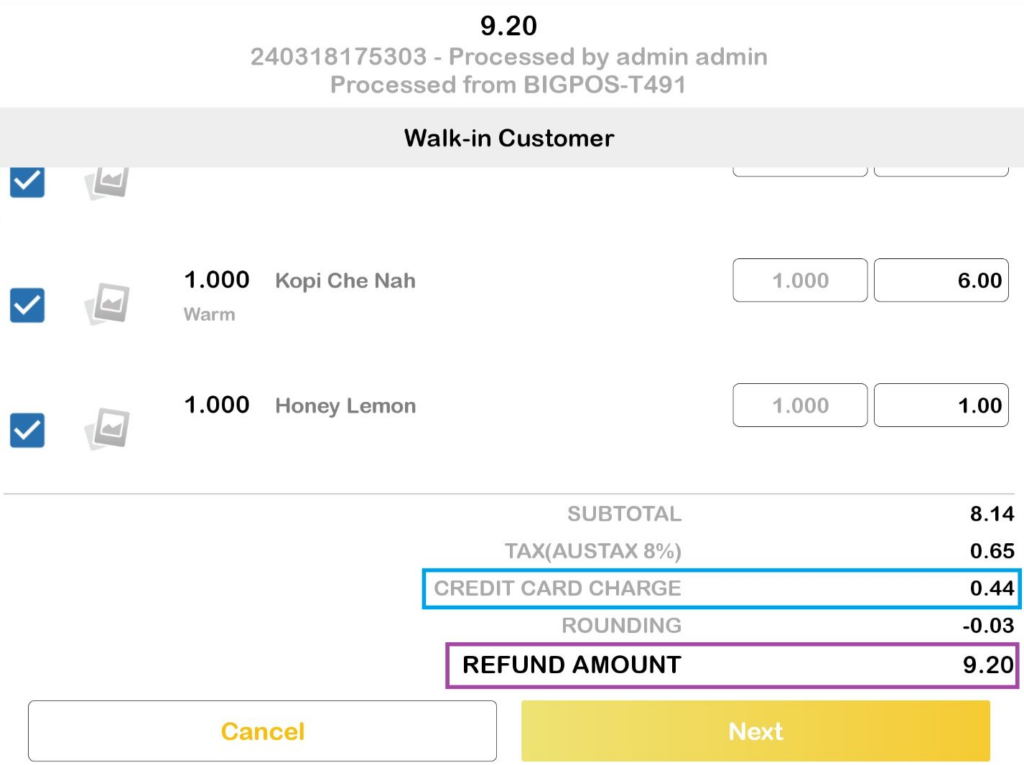The width and height of the screenshot is (1024, 765).
Task: Click the quantity field for Kopi Che Nah
Action: pos(799,280)
